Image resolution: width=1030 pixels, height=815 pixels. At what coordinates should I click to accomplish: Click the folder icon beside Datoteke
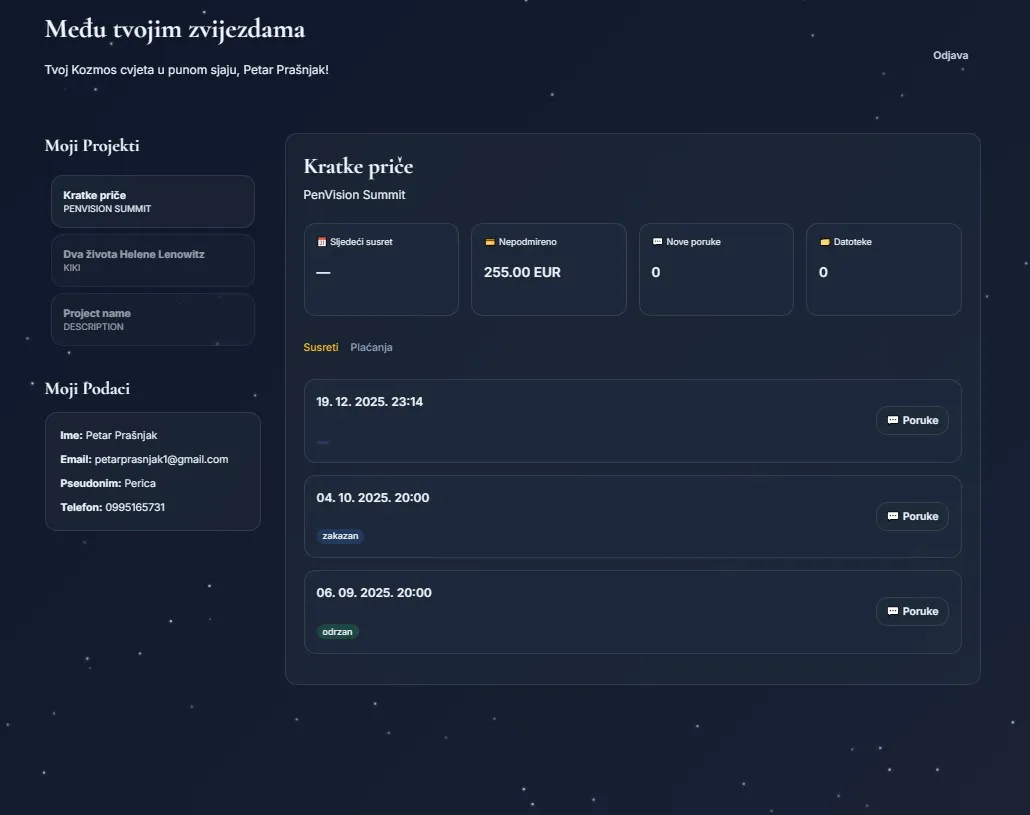tap(825, 242)
